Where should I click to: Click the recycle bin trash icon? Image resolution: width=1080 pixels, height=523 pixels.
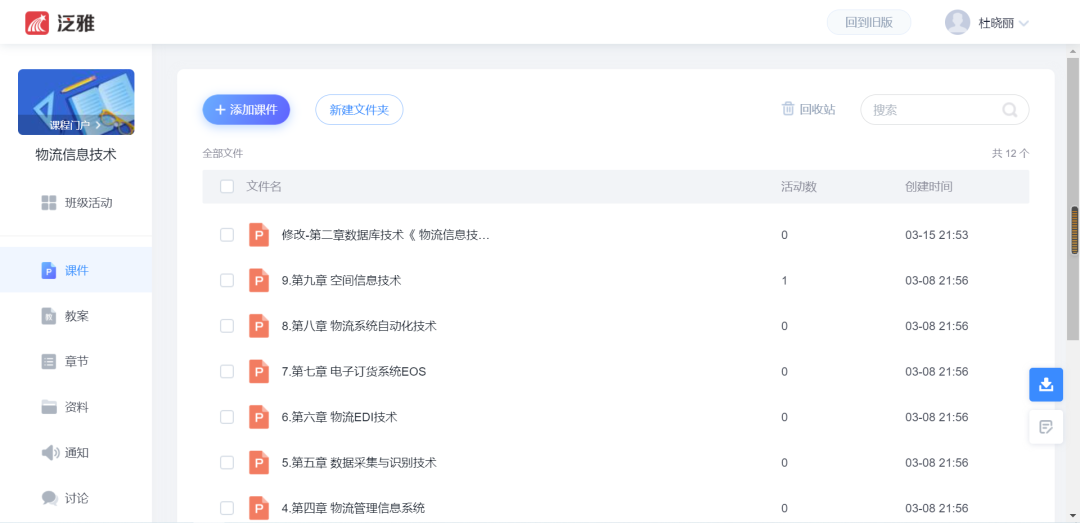(788, 109)
